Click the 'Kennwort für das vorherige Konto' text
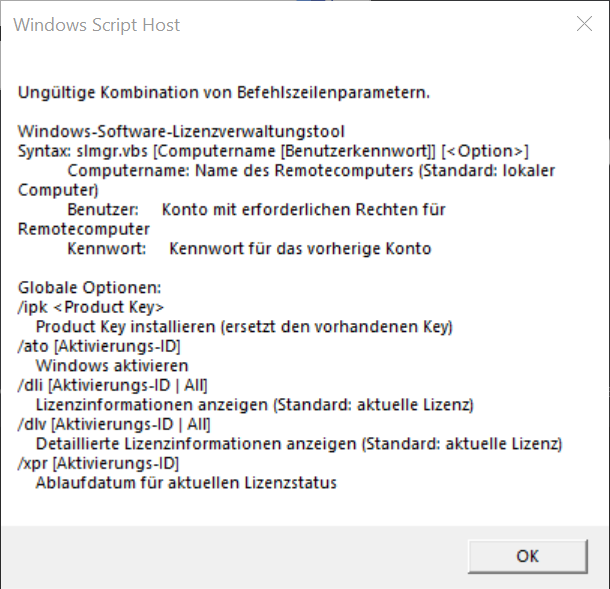The width and height of the screenshot is (610, 589). coord(300,249)
